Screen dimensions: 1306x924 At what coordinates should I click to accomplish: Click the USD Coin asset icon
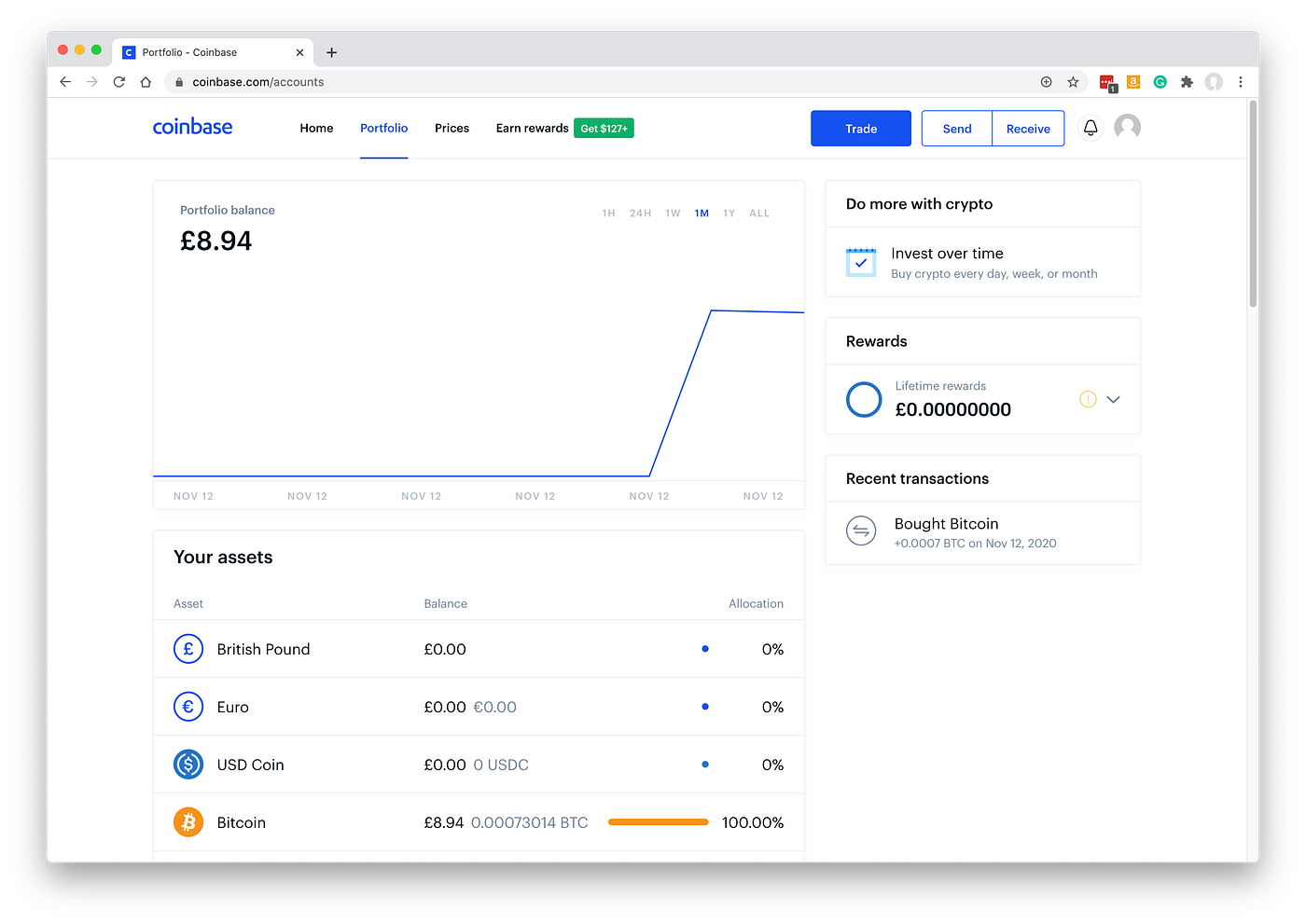[188, 765]
